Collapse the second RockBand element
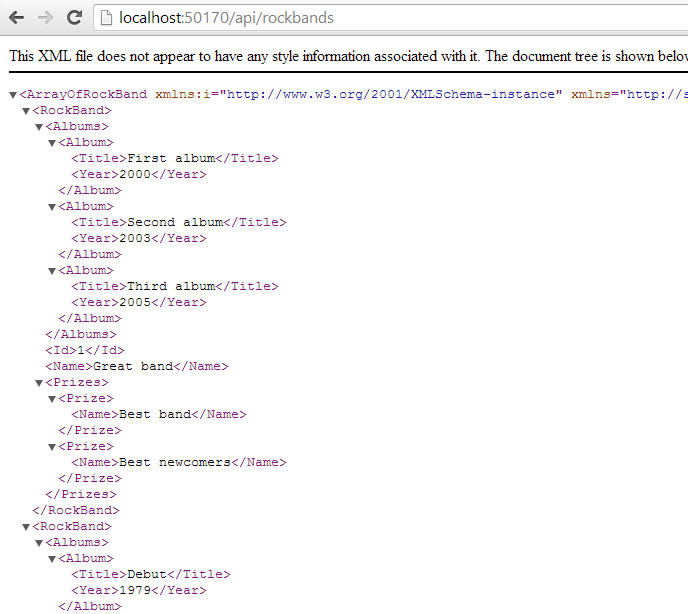 26,527
